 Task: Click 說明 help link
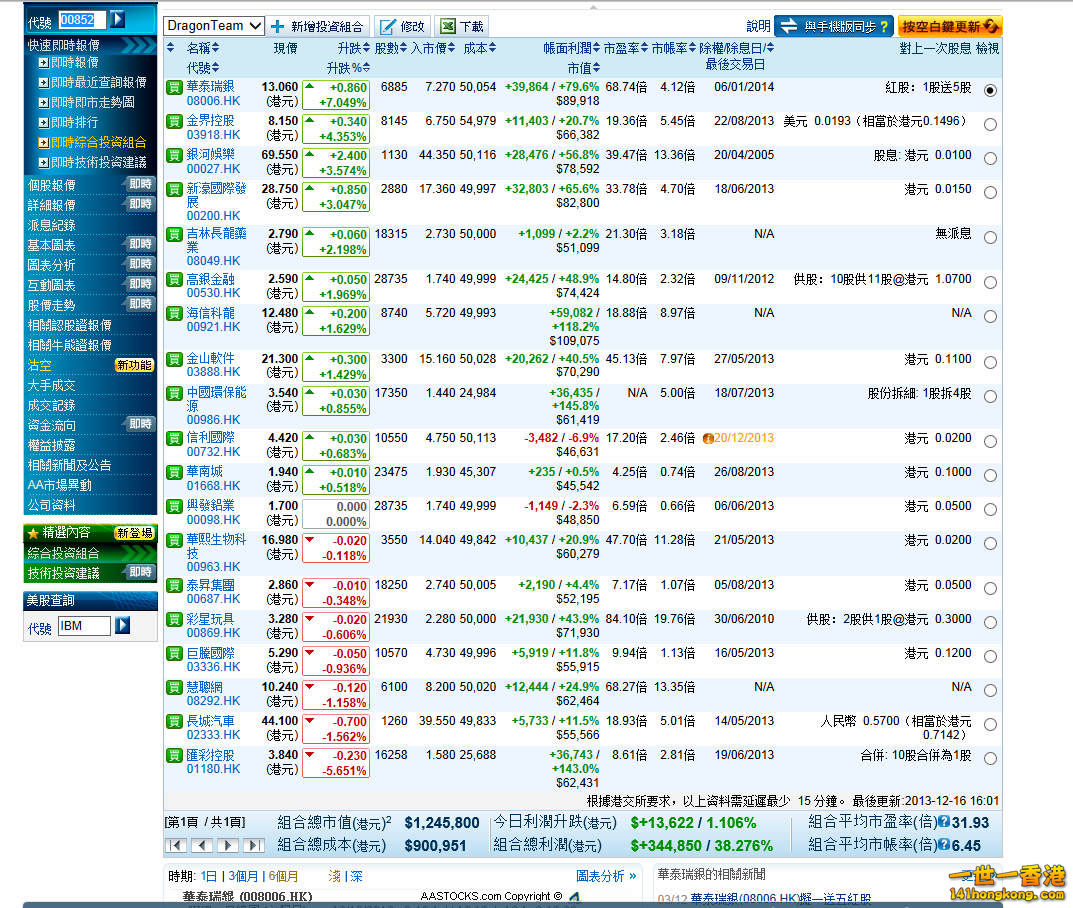(x=758, y=26)
